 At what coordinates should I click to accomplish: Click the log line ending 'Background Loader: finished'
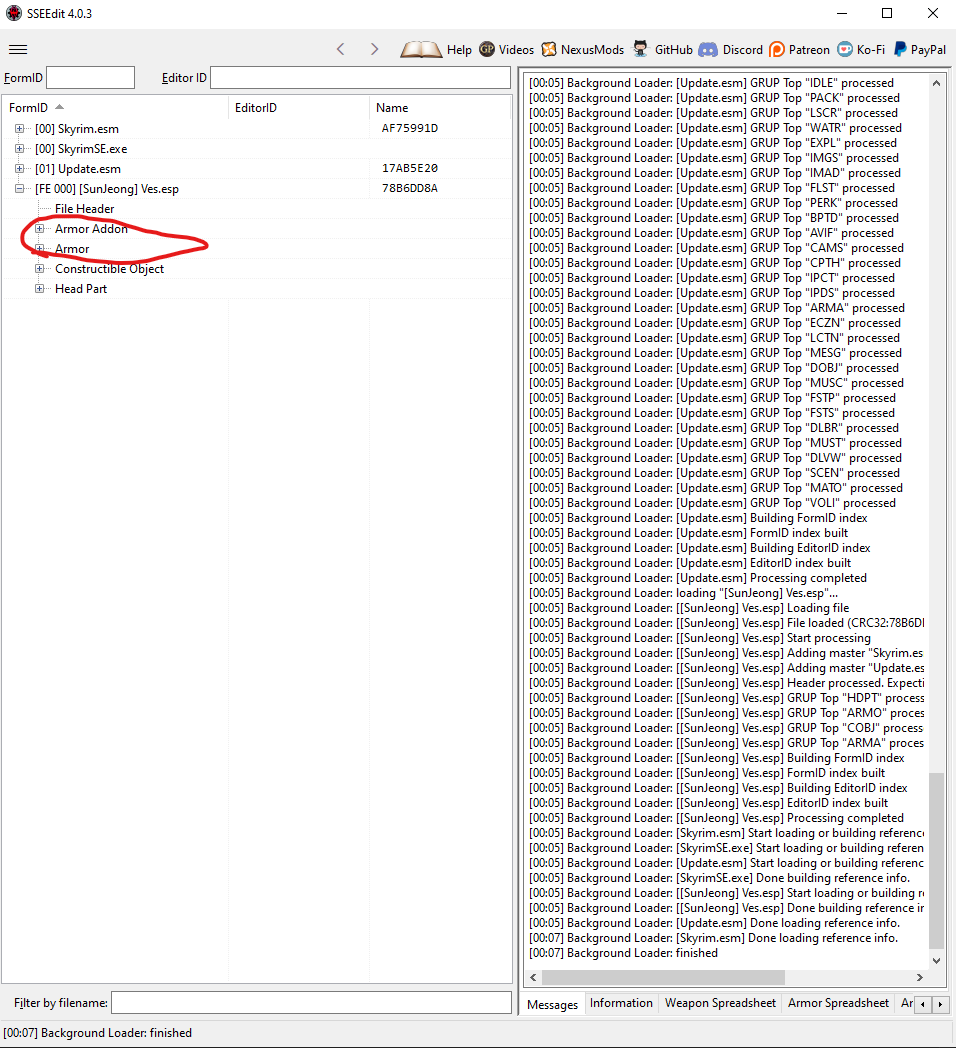pos(623,953)
